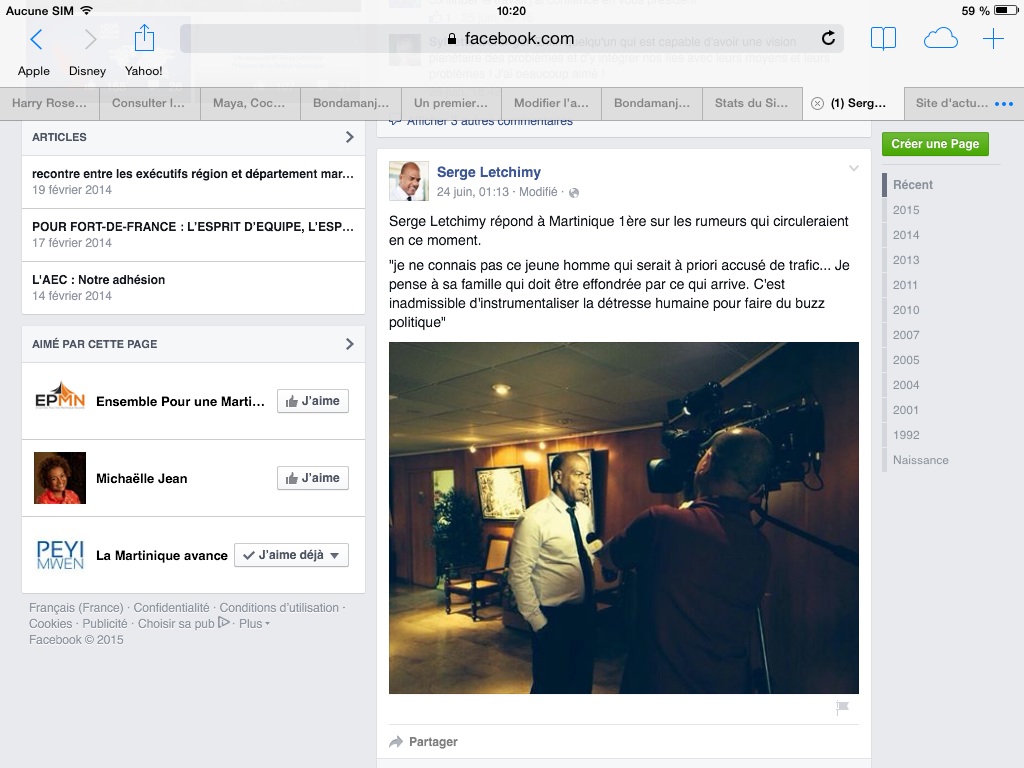Like Ensemble Pour une Martinique page

point(313,401)
